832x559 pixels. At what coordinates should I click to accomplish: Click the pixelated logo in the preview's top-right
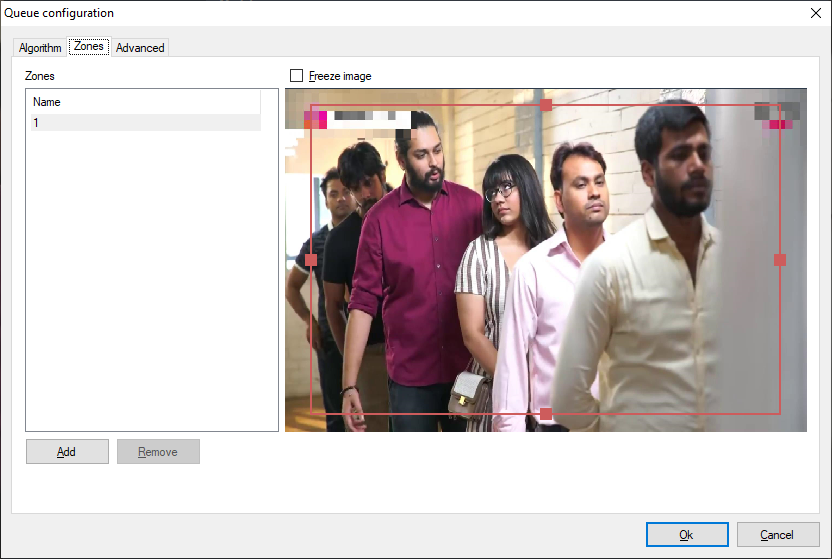point(777,117)
